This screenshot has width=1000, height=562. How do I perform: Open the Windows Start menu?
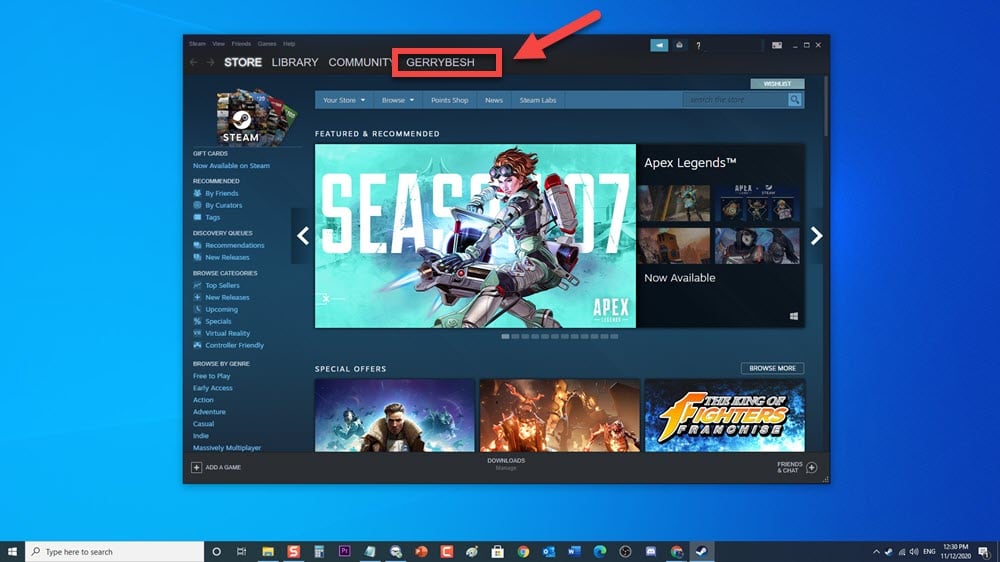coord(12,552)
